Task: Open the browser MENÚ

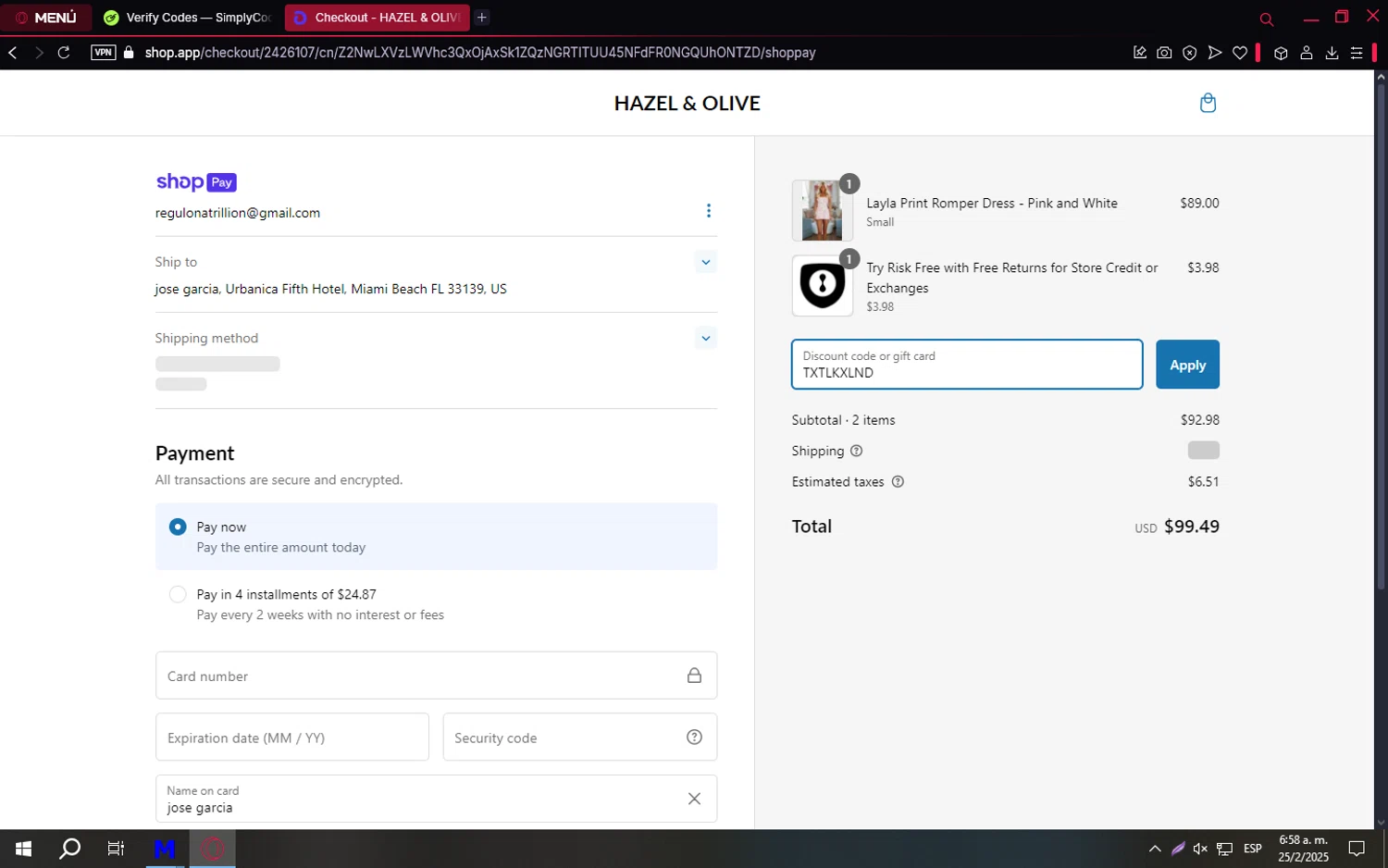Action: tap(46, 18)
